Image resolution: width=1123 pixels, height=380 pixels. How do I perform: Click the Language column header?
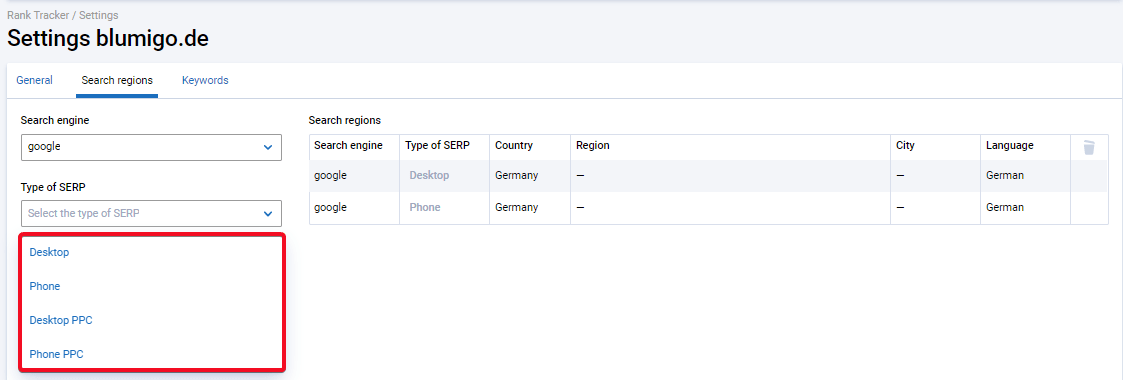click(x=1009, y=145)
